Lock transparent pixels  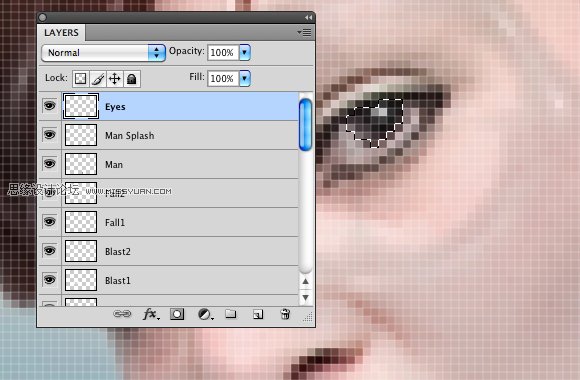coord(81,78)
